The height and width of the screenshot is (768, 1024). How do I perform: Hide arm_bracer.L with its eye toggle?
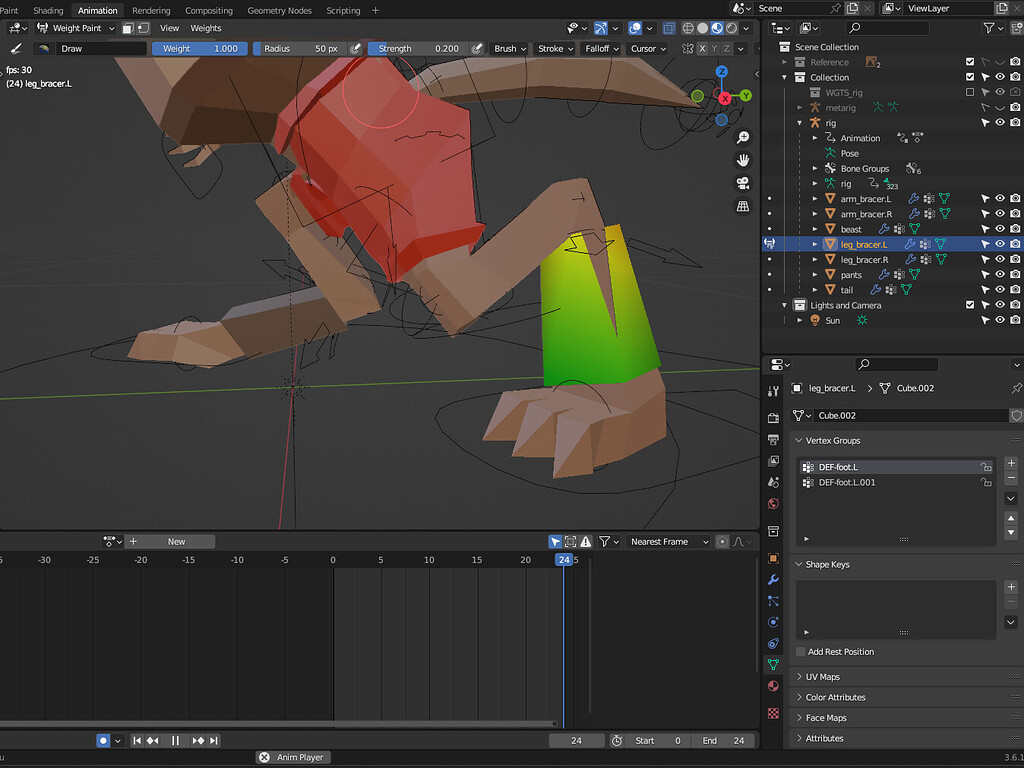pyautogui.click(x=999, y=199)
